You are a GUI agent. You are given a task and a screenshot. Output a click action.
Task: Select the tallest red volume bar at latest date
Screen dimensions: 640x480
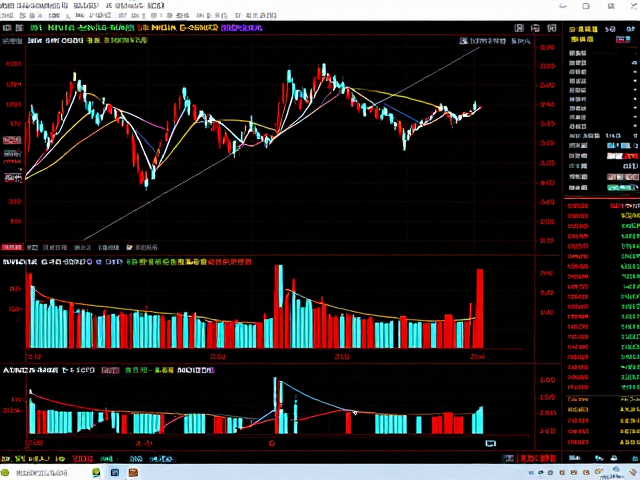[x=480, y=309]
